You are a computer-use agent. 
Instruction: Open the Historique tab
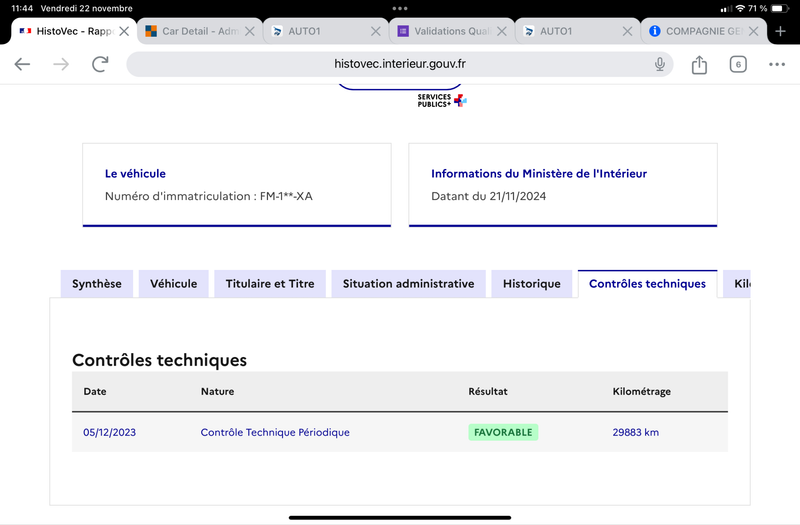[x=532, y=284]
